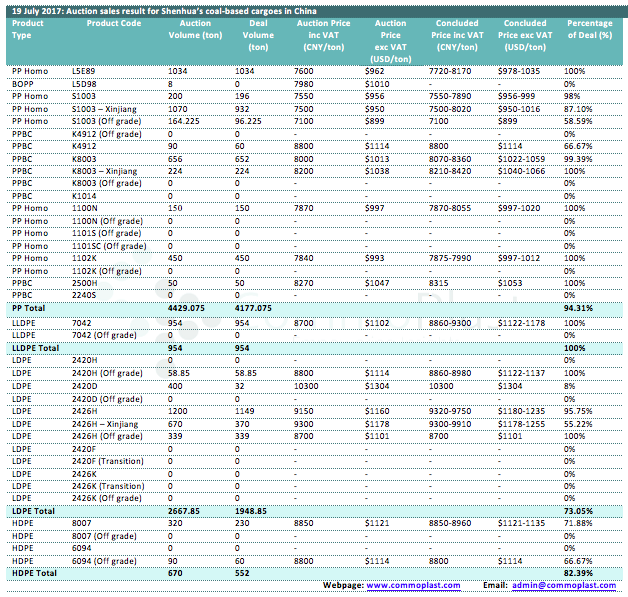
Task: Click product code L5D98 cell
Action: 84,83
